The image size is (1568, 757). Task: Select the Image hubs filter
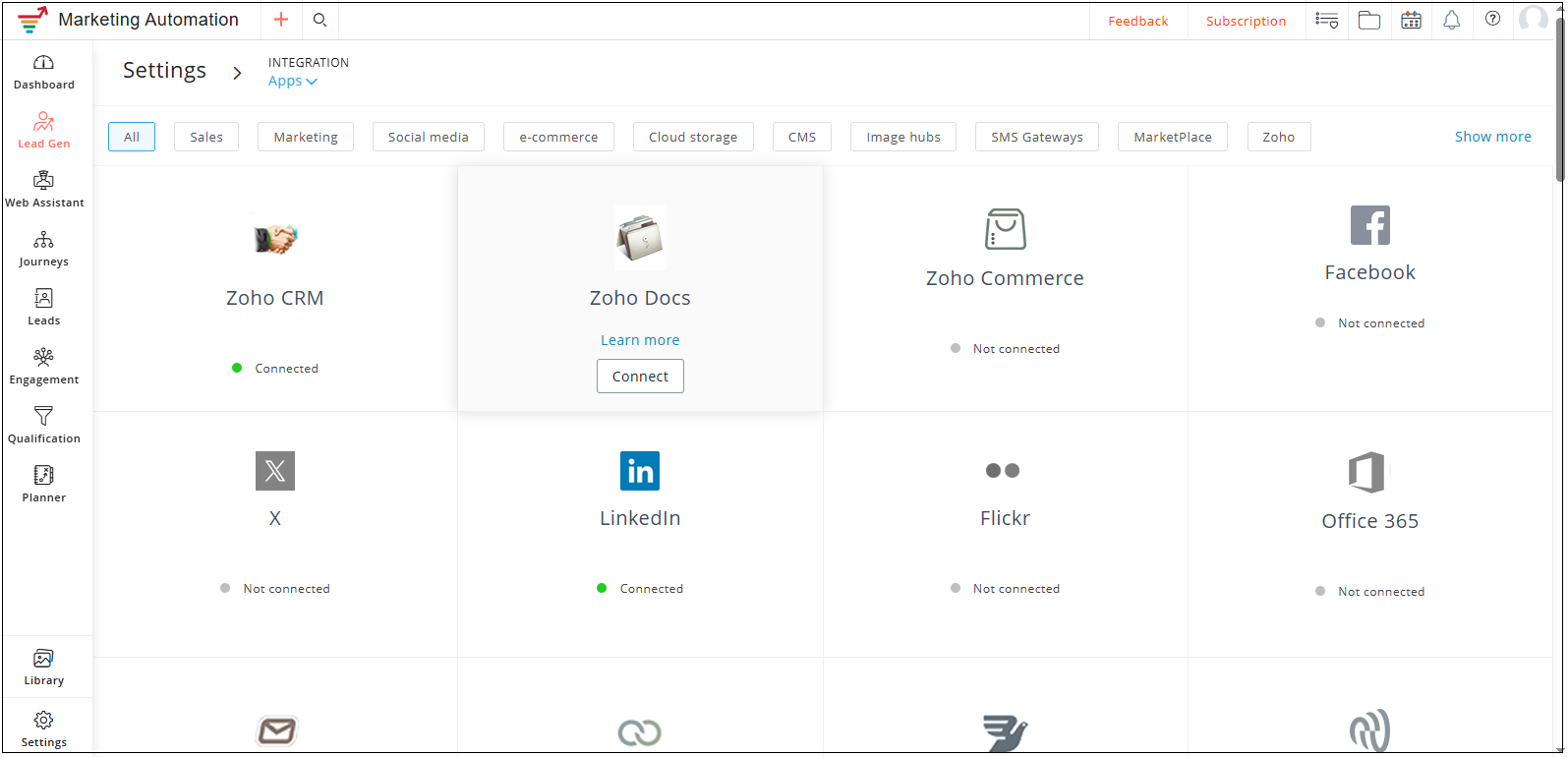903,137
